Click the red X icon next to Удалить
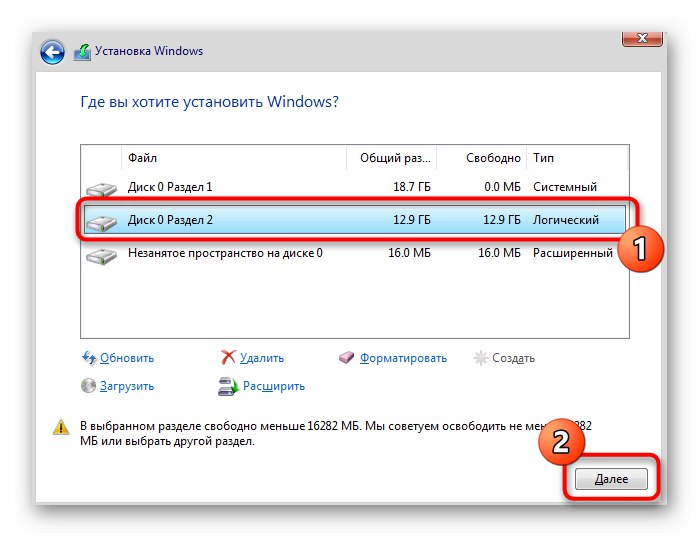 [228, 357]
